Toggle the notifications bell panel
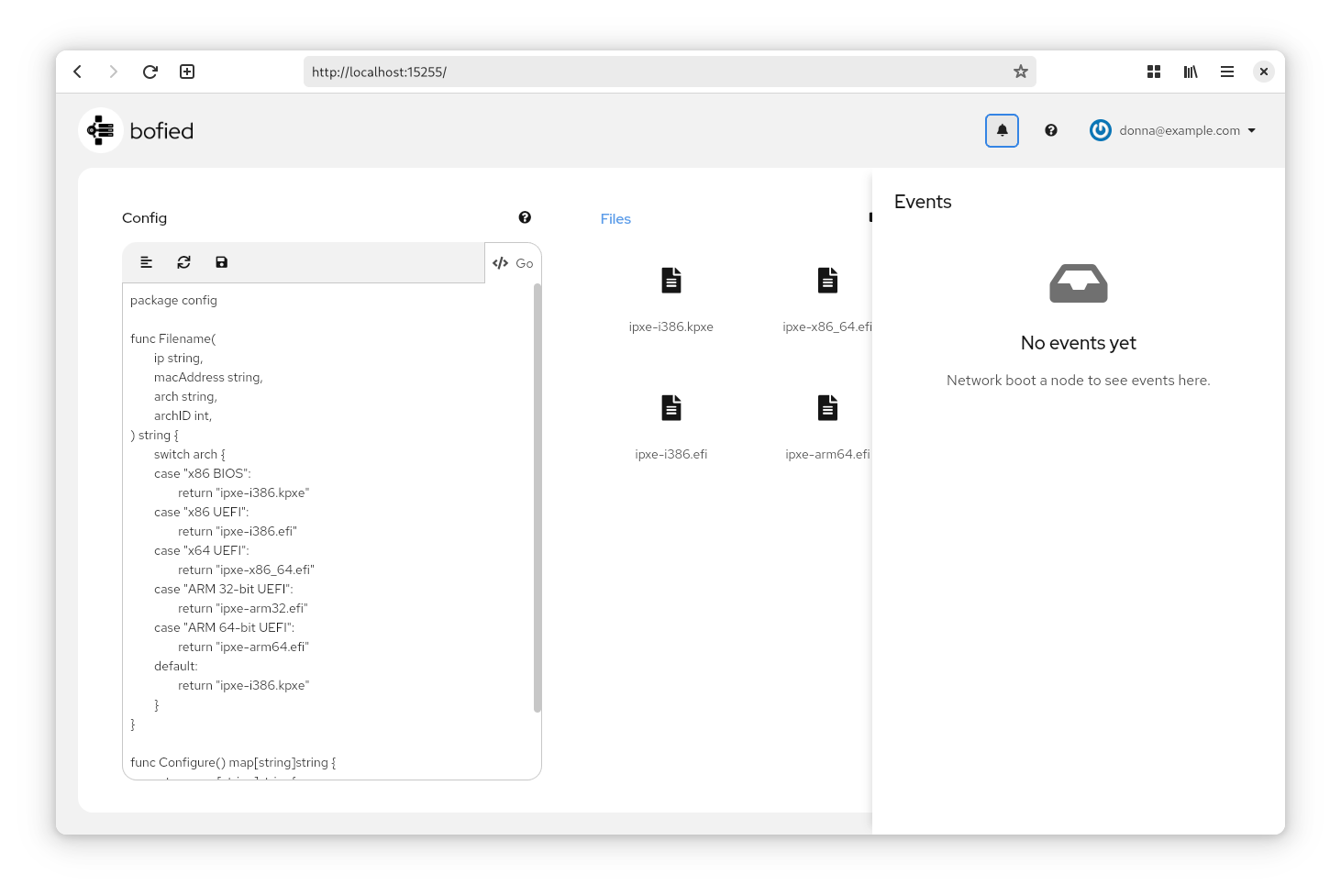This screenshot has width=1341, height=896. (x=1002, y=130)
